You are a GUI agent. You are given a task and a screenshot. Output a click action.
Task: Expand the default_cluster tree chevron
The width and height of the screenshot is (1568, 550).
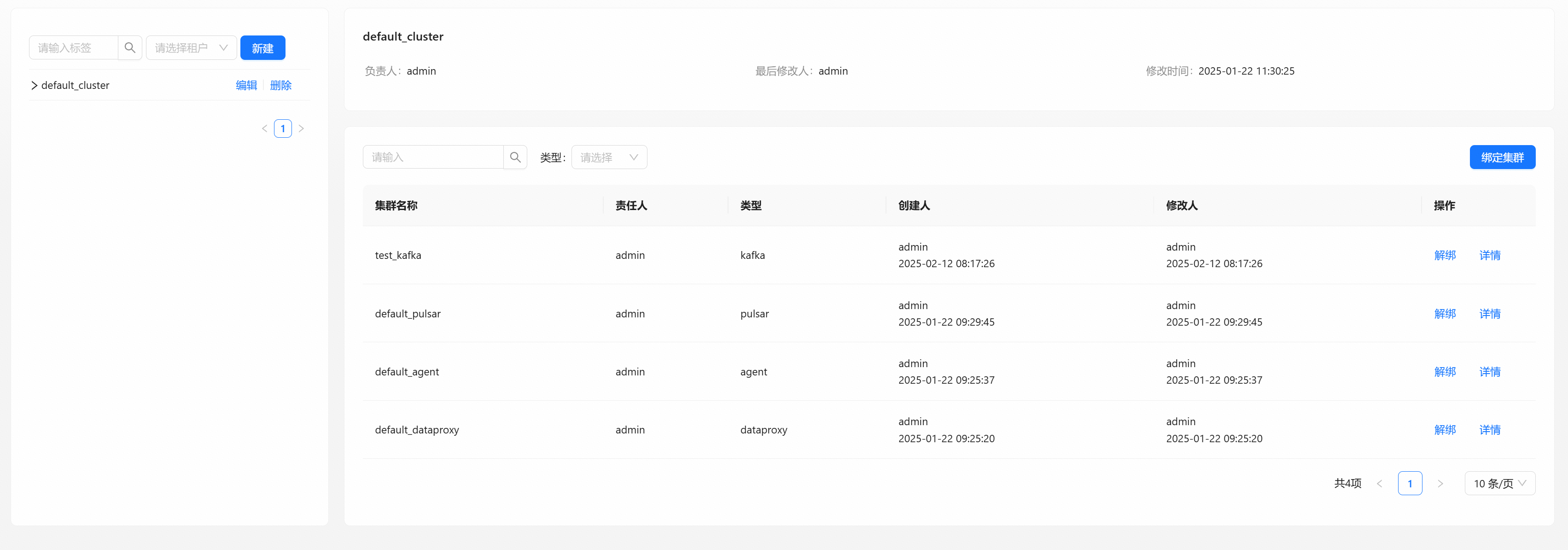34,85
